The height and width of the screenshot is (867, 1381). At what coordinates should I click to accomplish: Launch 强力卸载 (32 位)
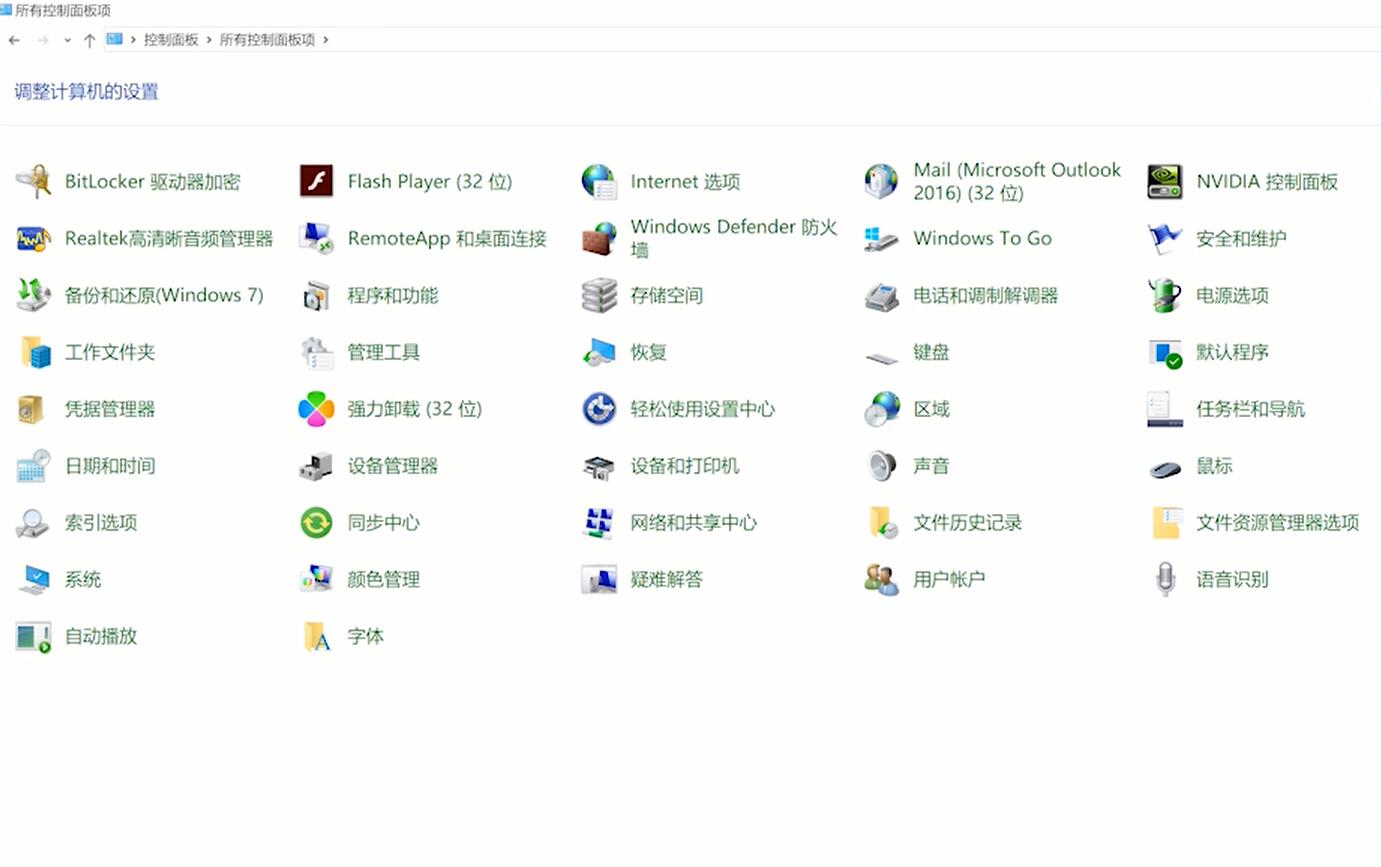tap(414, 409)
